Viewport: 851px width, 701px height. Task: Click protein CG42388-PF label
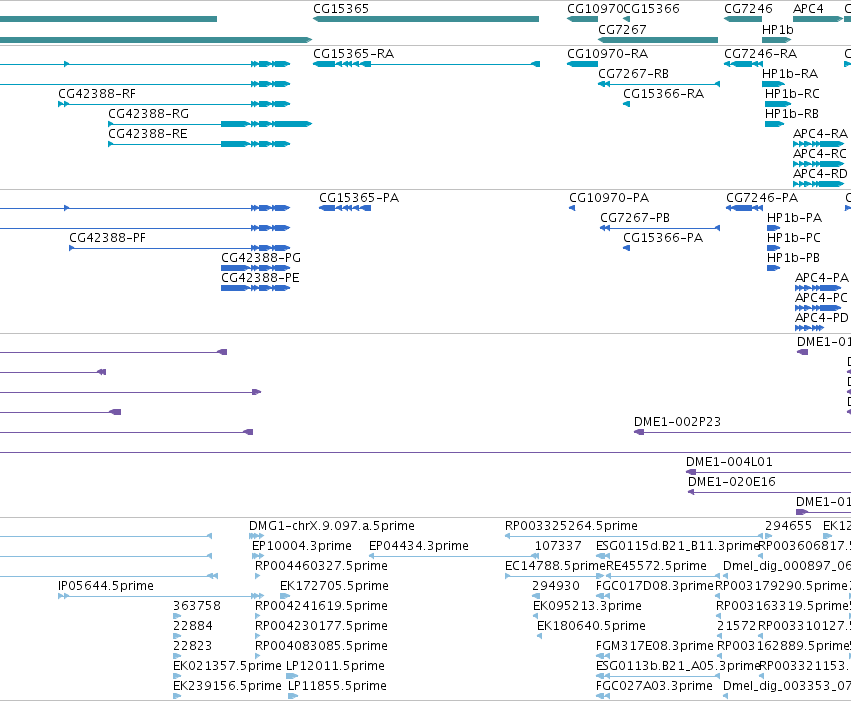coord(107,238)
